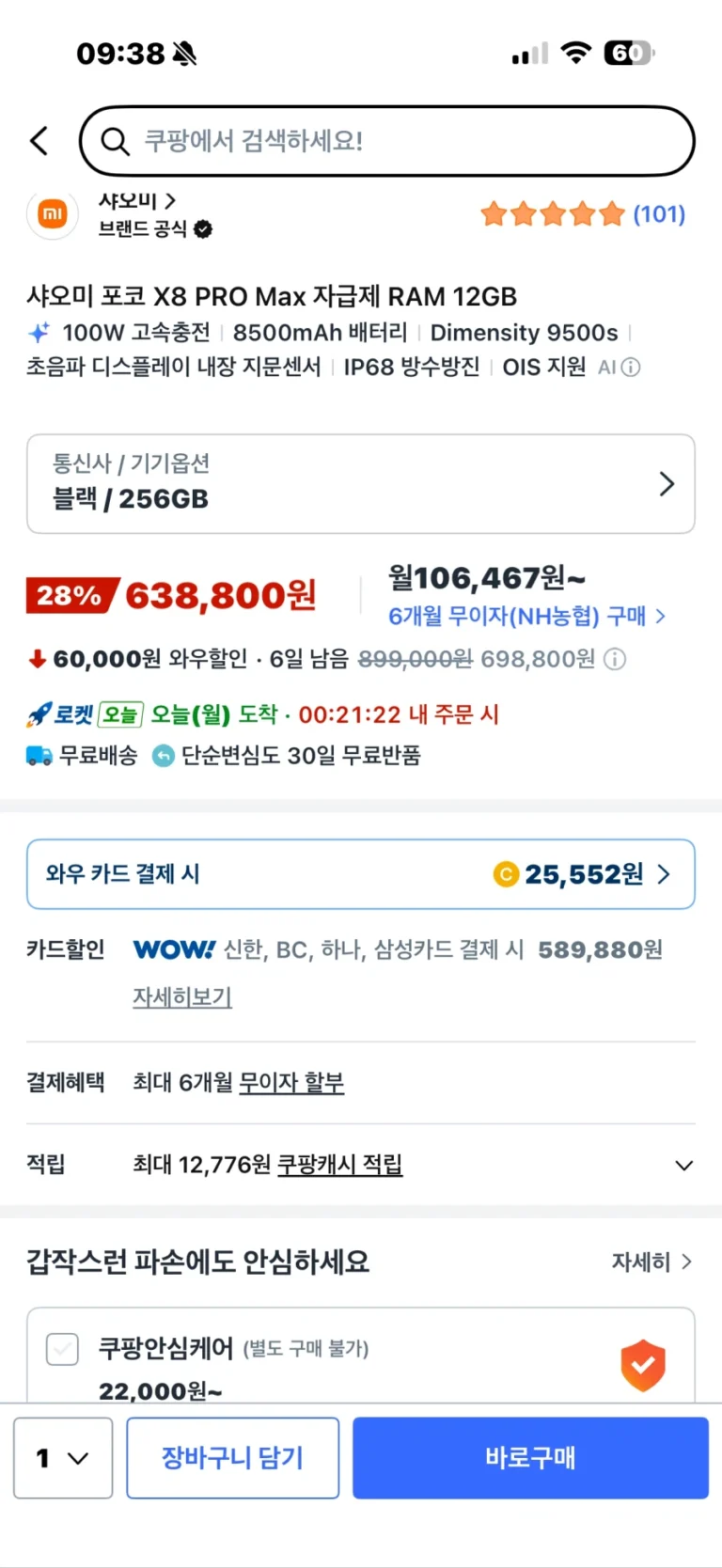
Task: Open 자세히보기 card discount link
Action: point(182,996)
